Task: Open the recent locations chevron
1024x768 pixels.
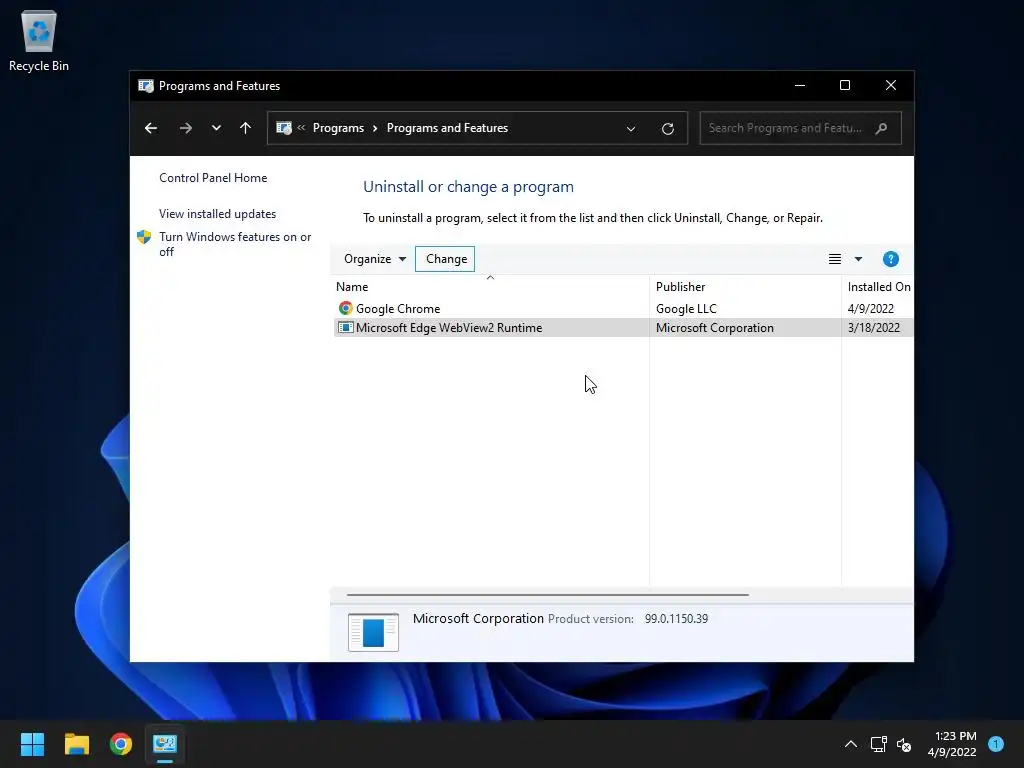Action: click(x=216, y=128)
